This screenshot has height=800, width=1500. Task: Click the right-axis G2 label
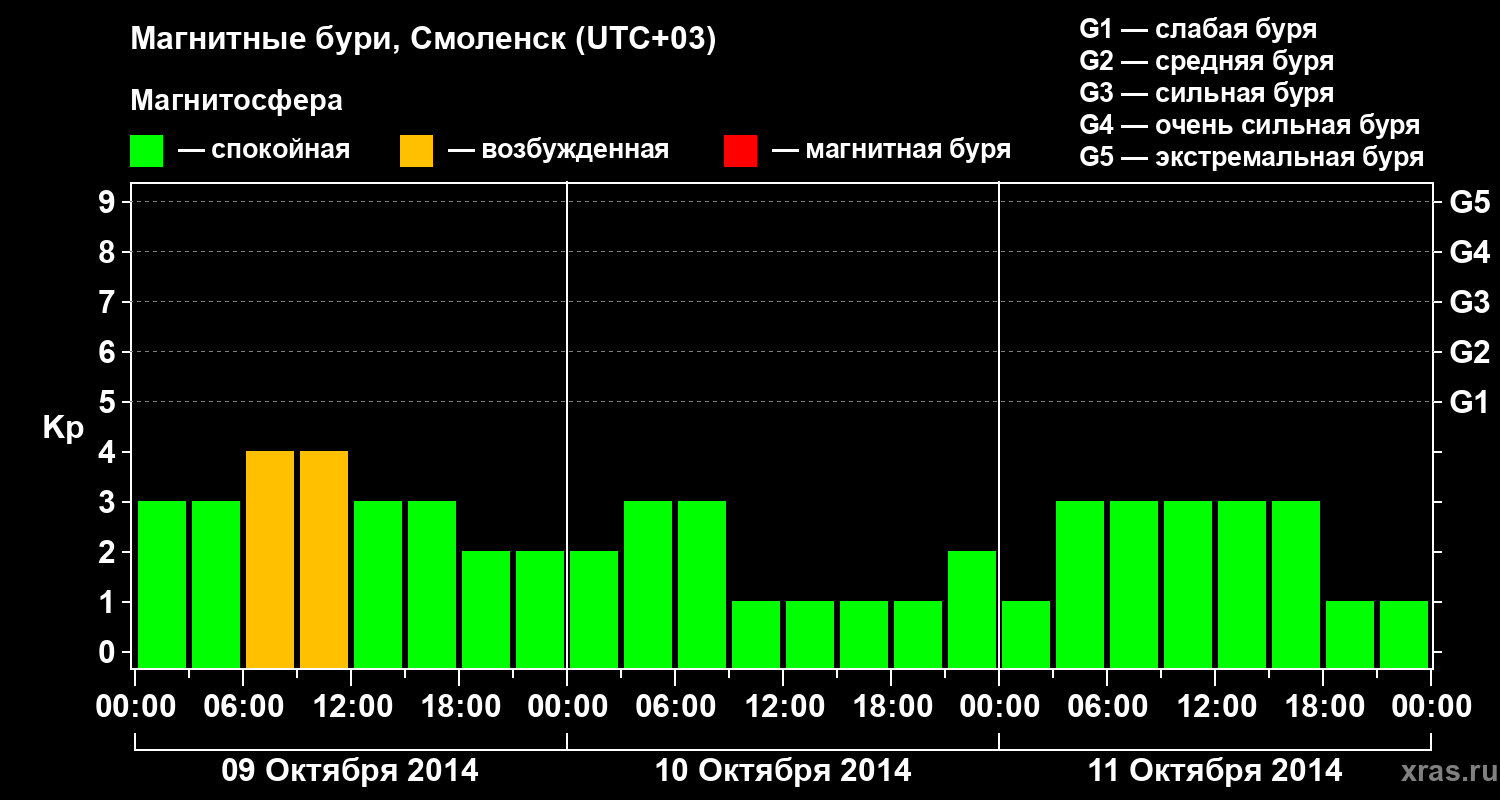1469,352
